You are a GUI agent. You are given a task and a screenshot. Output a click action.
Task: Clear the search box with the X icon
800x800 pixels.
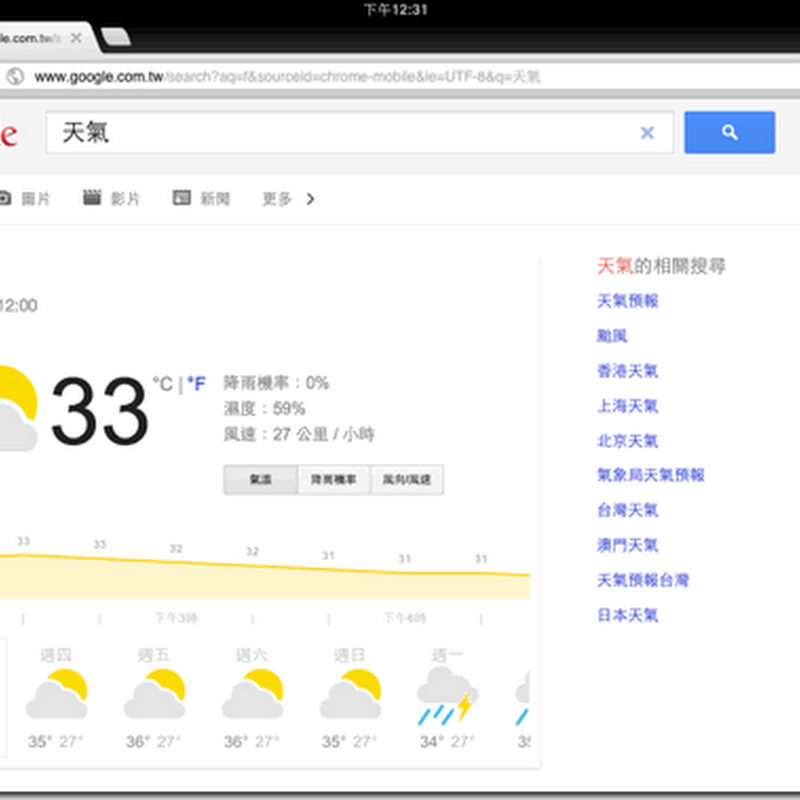pyautogui.click(x=647, y=133)
